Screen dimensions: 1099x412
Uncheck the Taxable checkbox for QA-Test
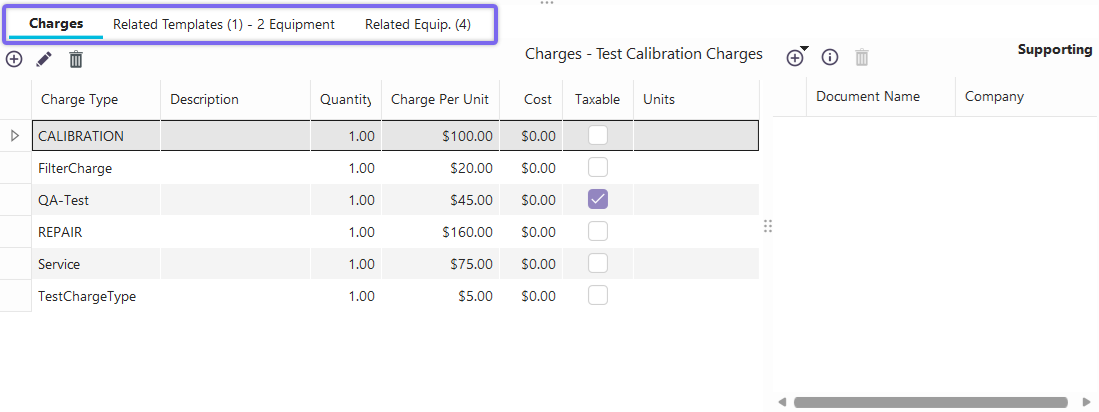[x=598, y=200]
